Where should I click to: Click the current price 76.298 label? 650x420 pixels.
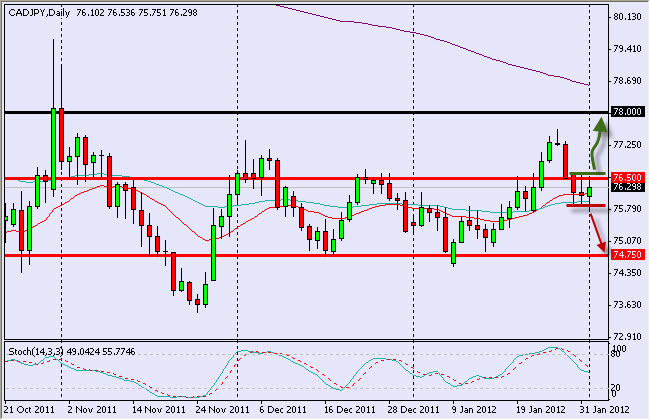628,187
